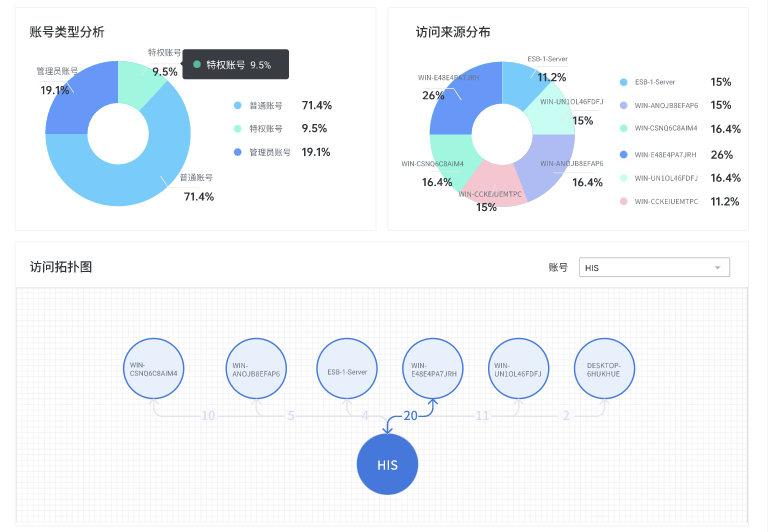Select the WIN-CSNQ6C8AIM4 topology node

point(154,368)
